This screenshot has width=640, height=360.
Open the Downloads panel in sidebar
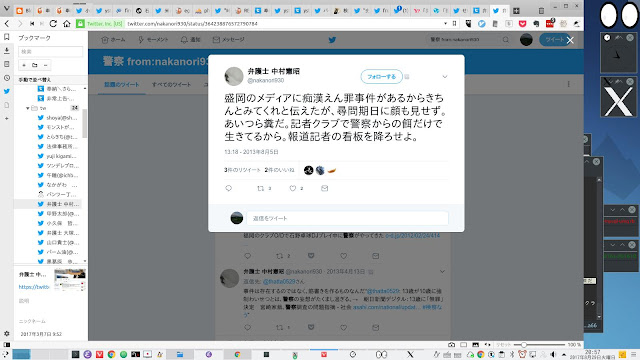pos(7,51)
